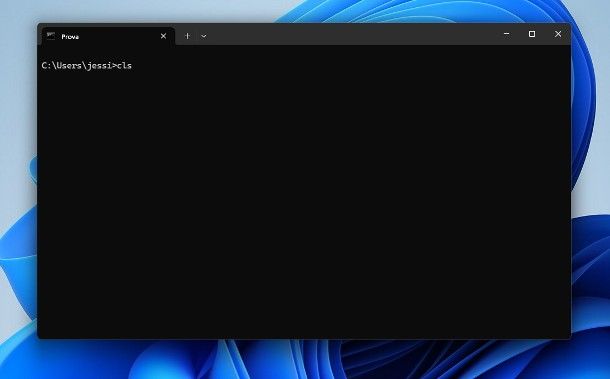This screenshot has width=610, height=379.
Task: Close the Prova tab with its X
Action: point(163,36)
